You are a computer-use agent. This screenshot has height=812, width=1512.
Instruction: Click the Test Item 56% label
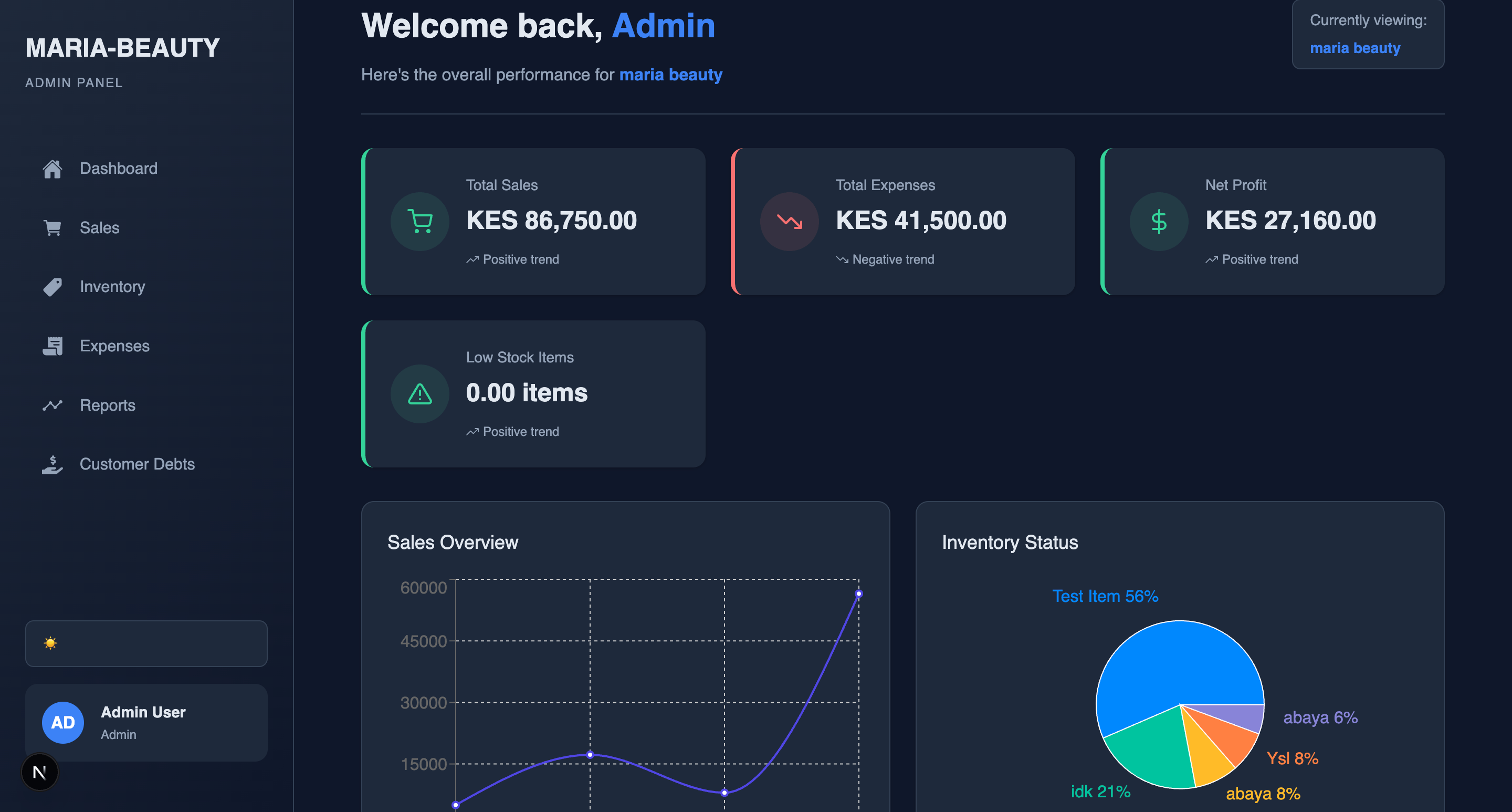[x=1105, y=597]
